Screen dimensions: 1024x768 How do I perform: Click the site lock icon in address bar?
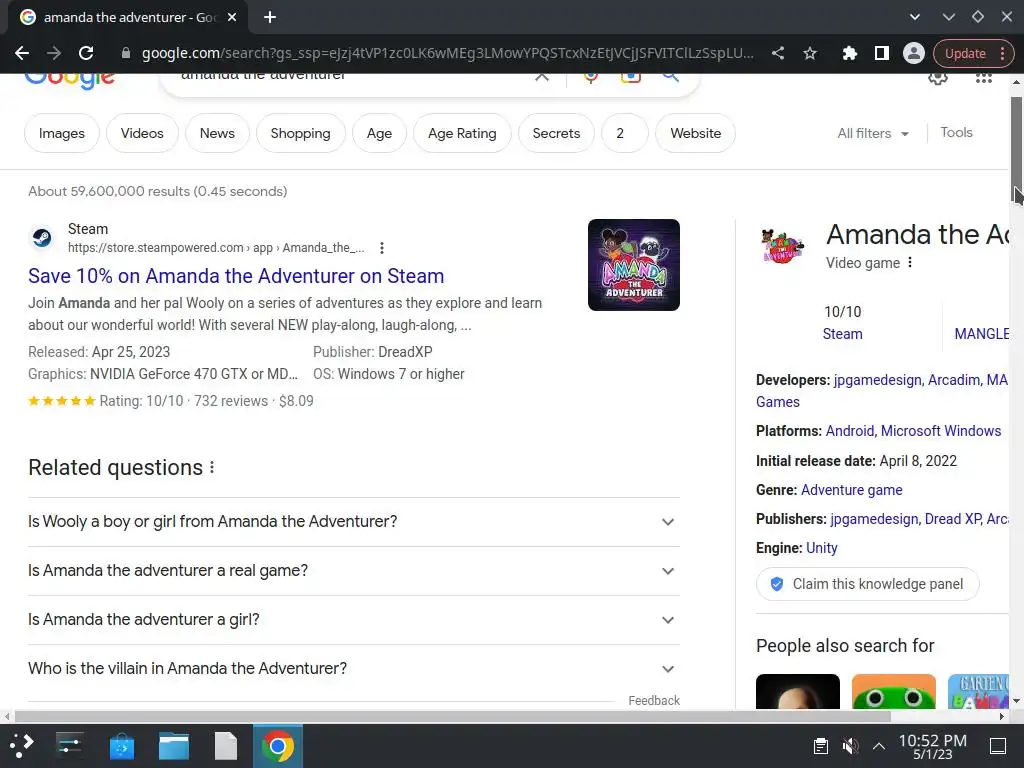[126, 53]
